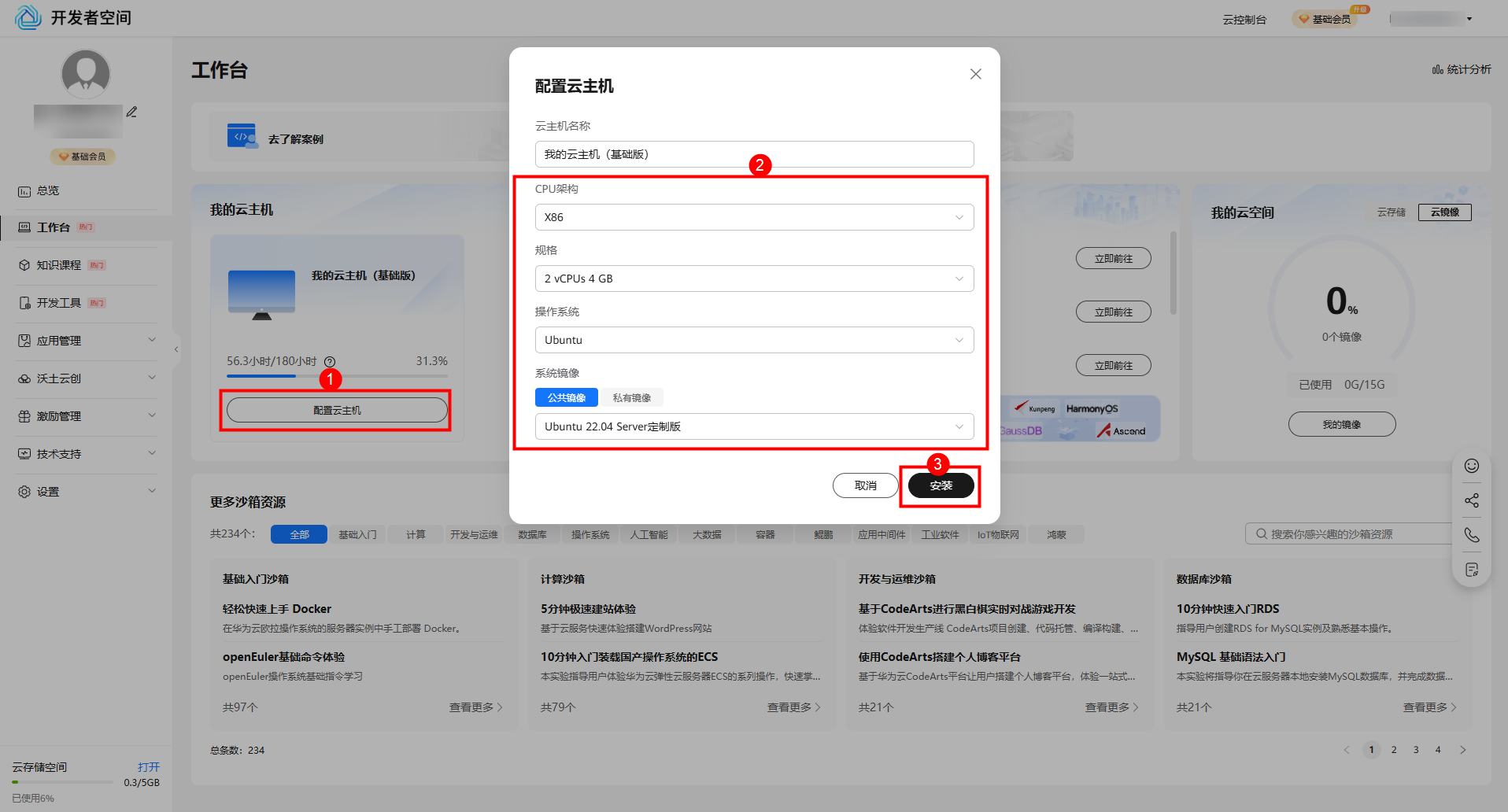Click the sandbox resource search field
Screen dimensions: 1508x812
click(x=1350, y=533)
